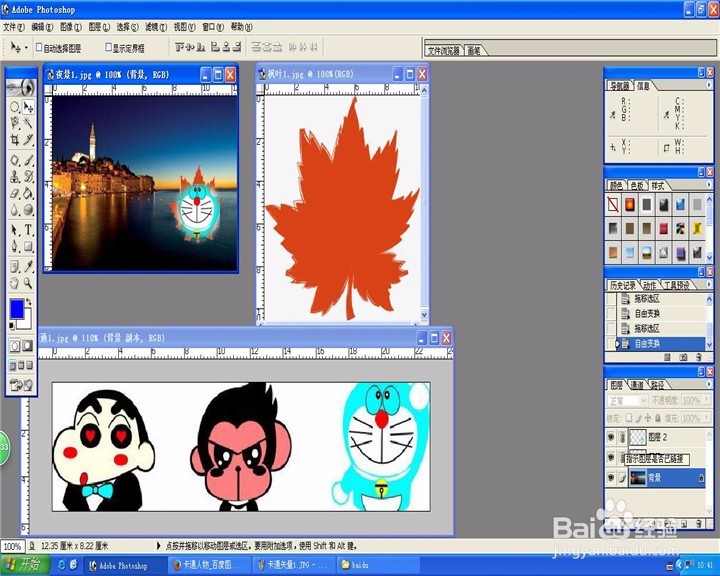Viewport: 720px width, 576px height.
Task: Tick the 显示定界框 checkbox
Action: point(108,47)
